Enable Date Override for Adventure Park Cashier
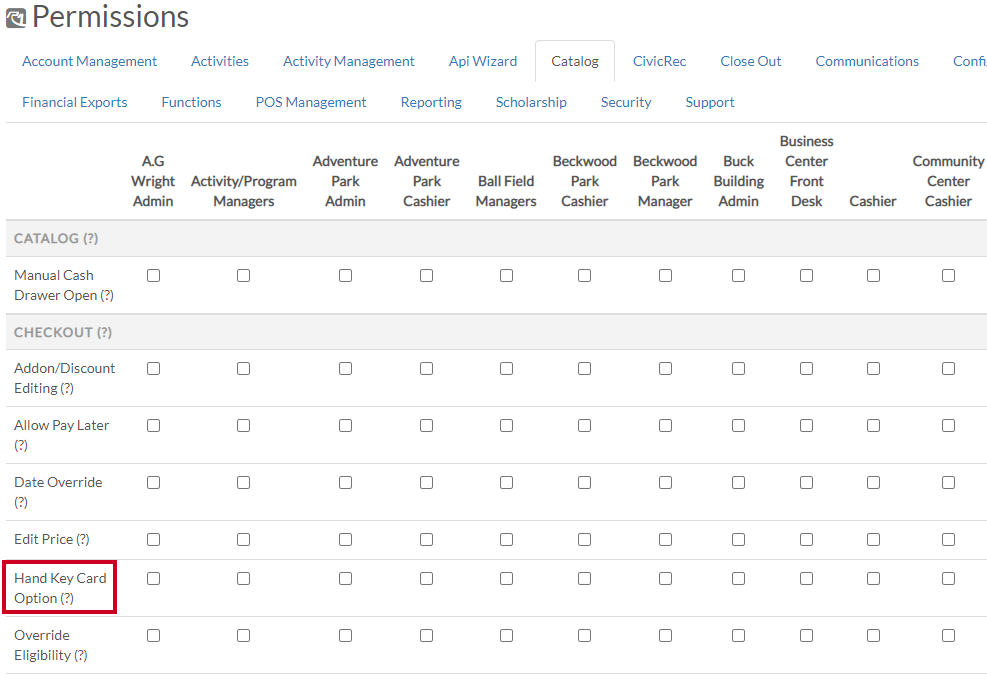Image resolution: width=987 pixels, height=679 pixels. pos(427,483)
